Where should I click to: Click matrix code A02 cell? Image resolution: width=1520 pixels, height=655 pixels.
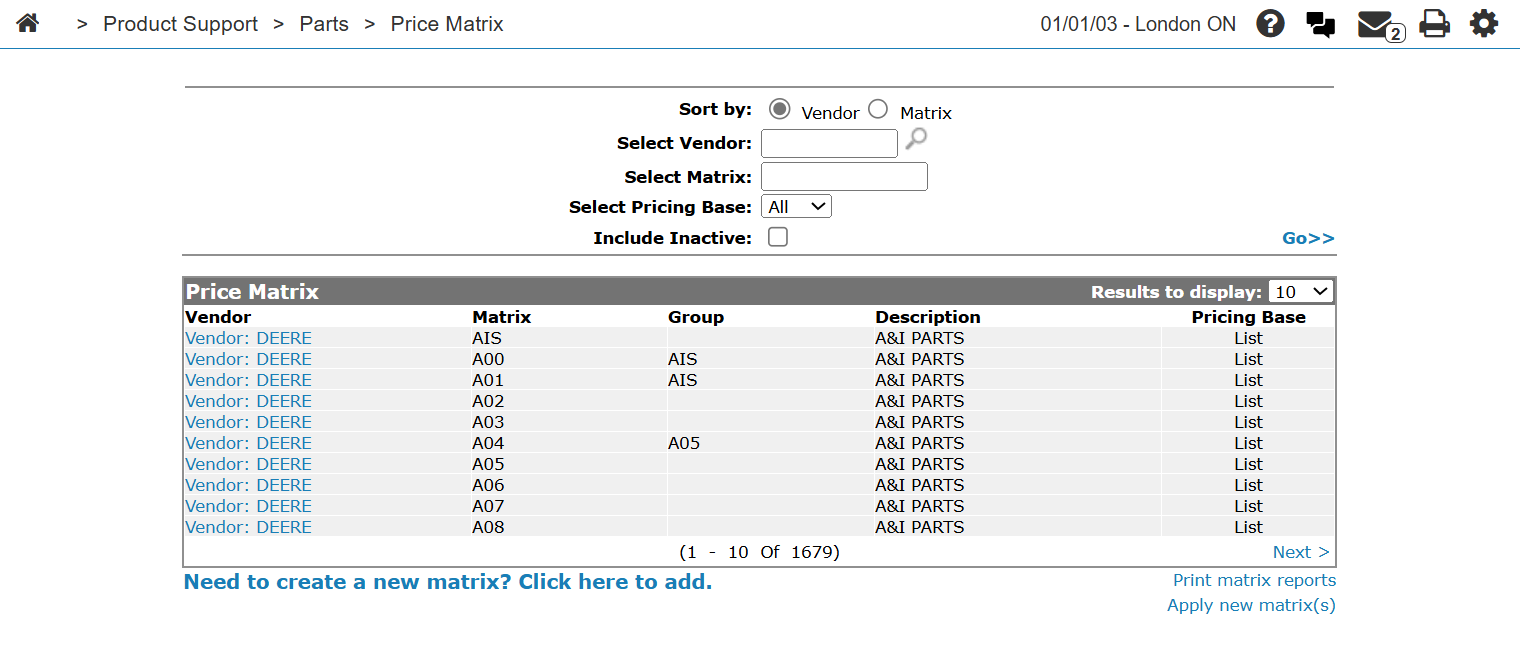tap(488, 401)
